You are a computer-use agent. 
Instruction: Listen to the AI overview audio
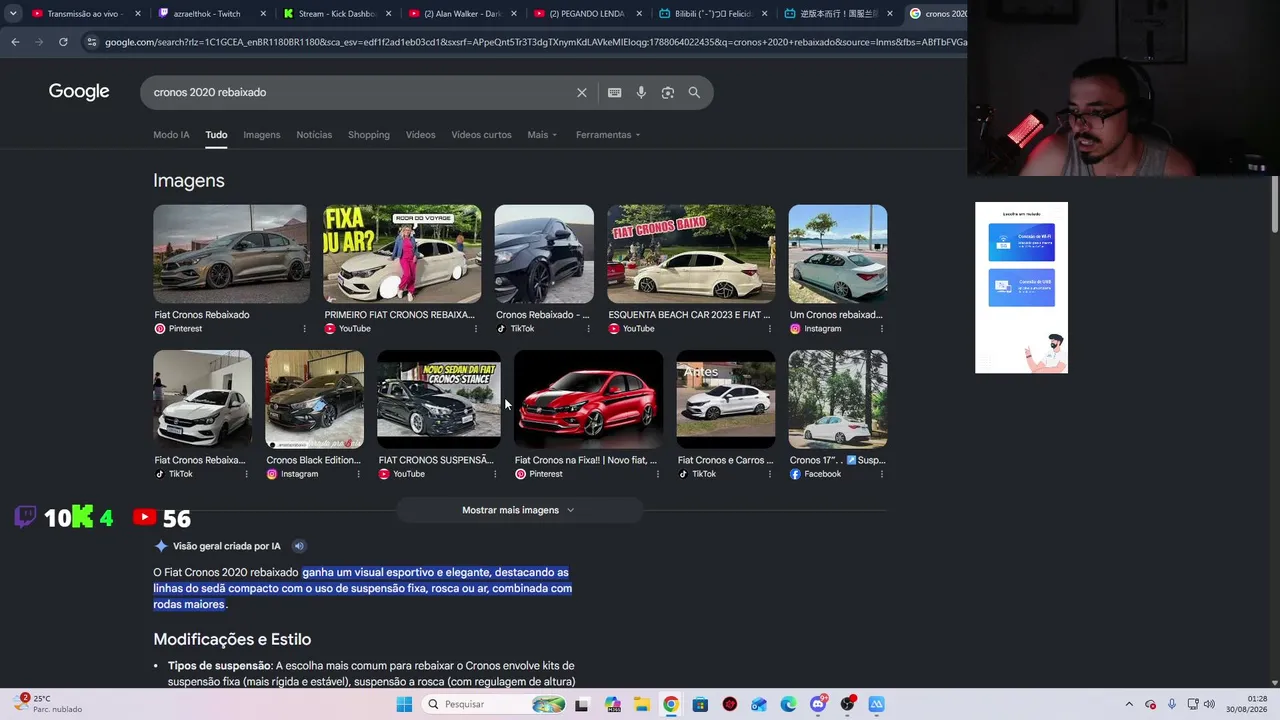click(x=298, y=546)
